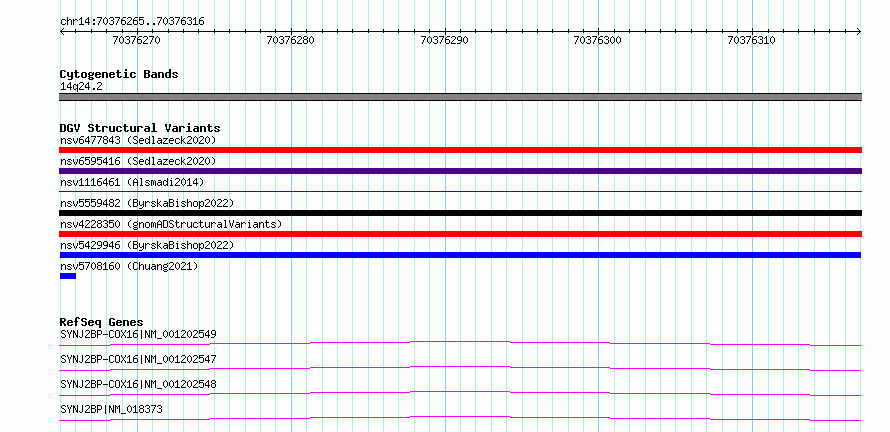Click the red bar of nsv6477843

pos(460,150)
